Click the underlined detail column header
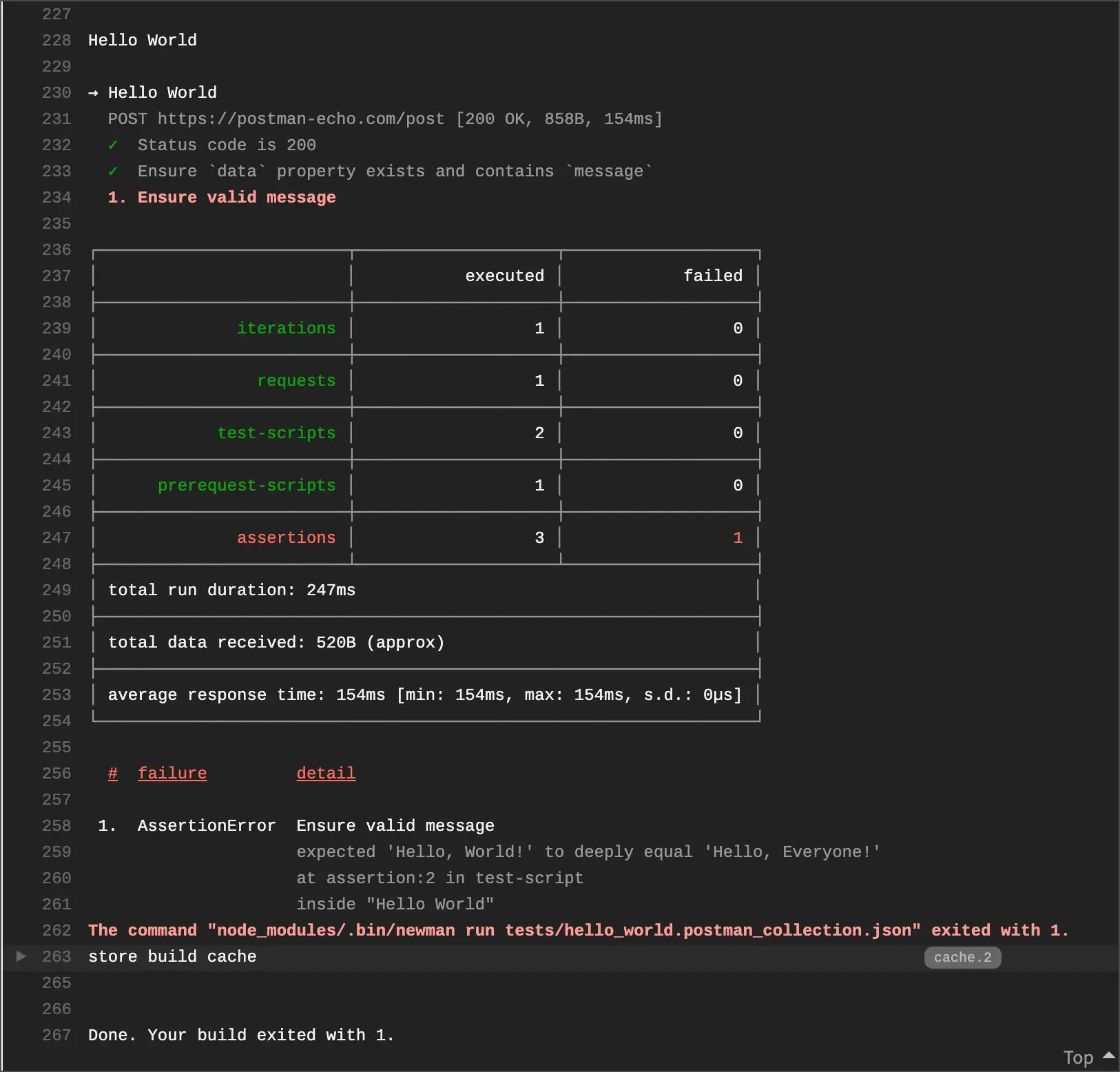The image size is (1120, 1072). [326, 774]
